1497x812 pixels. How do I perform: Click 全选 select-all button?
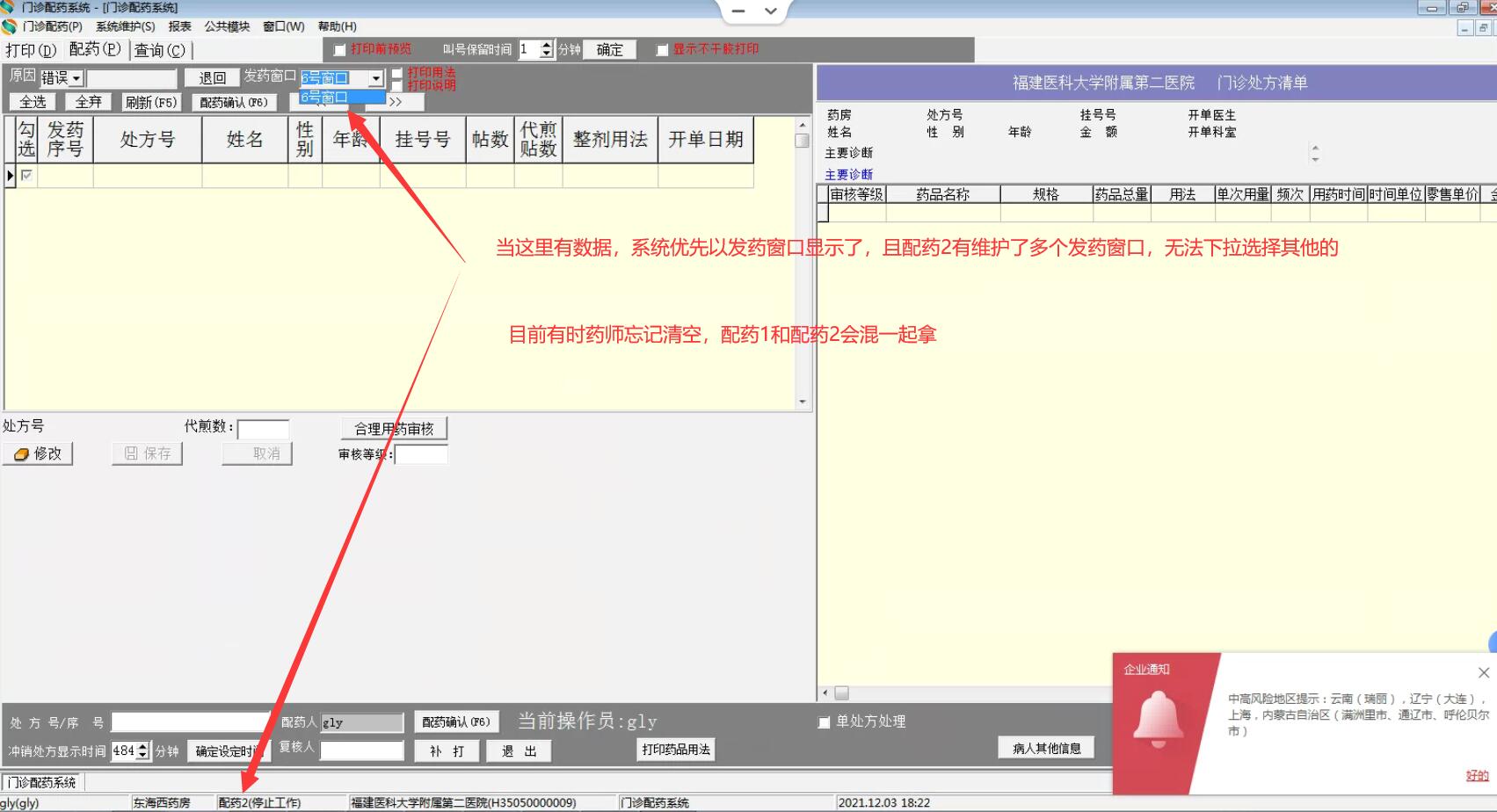click(33, 102)
